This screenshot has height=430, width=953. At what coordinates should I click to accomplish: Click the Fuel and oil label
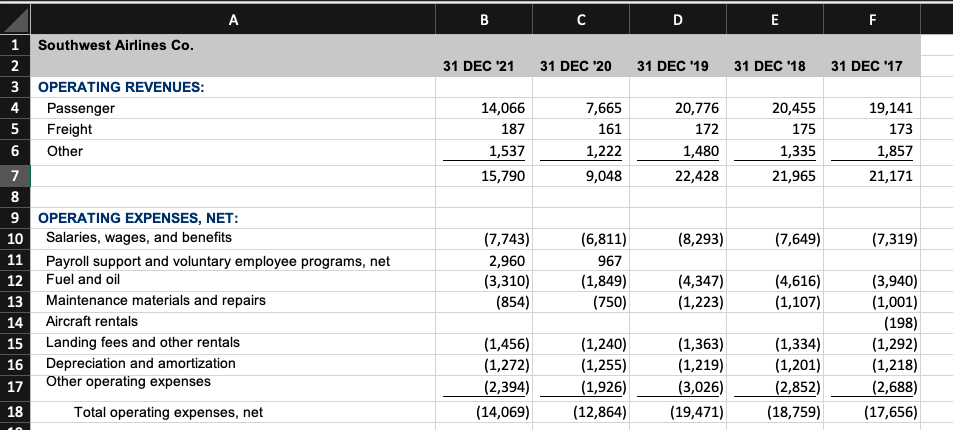83,279
